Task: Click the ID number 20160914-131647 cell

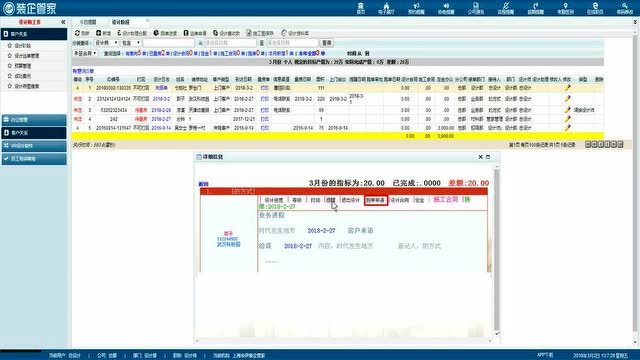Action: pos(113,128)
